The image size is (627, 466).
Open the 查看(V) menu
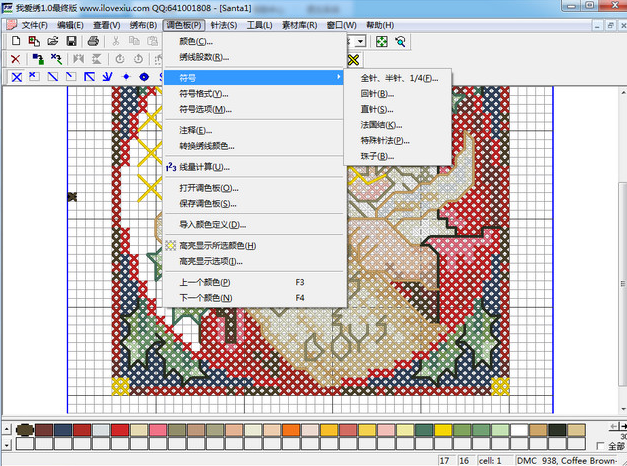point(106,25)
